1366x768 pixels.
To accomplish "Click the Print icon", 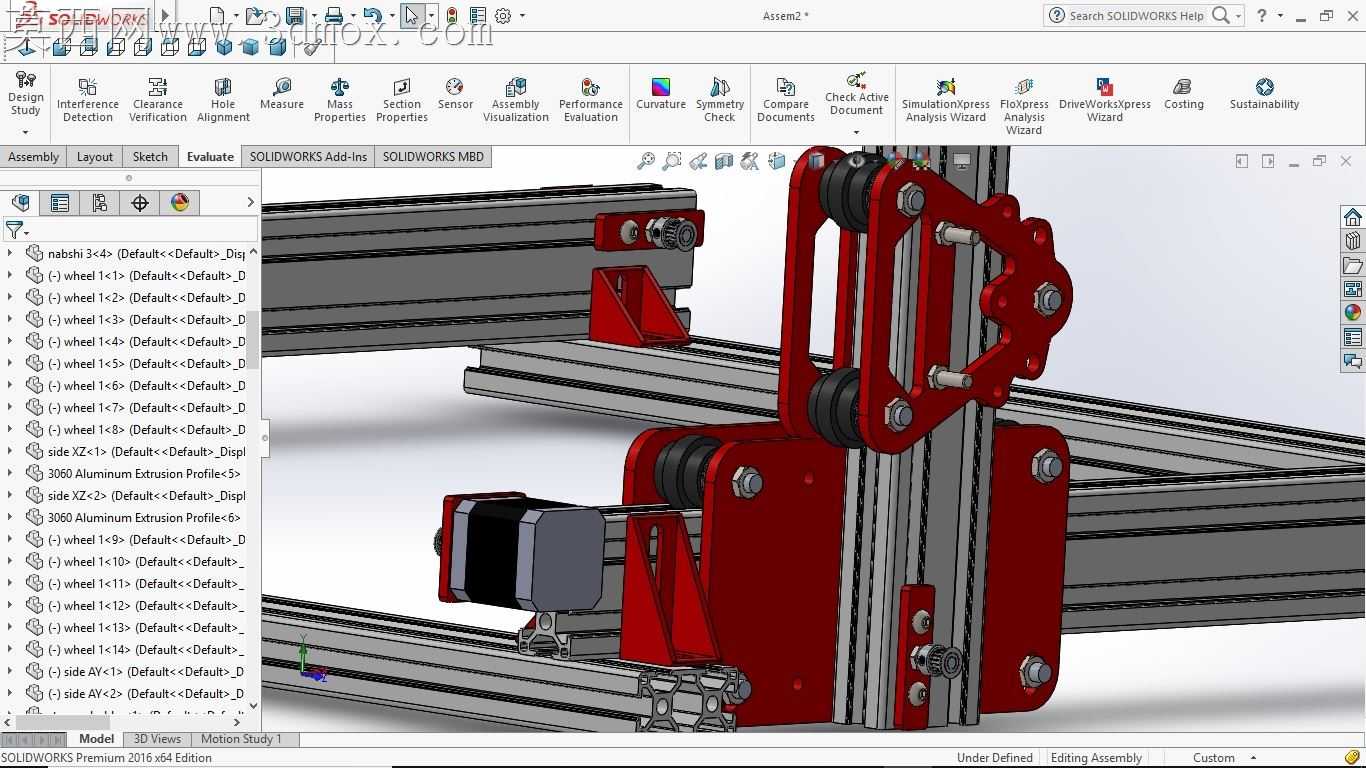I will (334, 16).
